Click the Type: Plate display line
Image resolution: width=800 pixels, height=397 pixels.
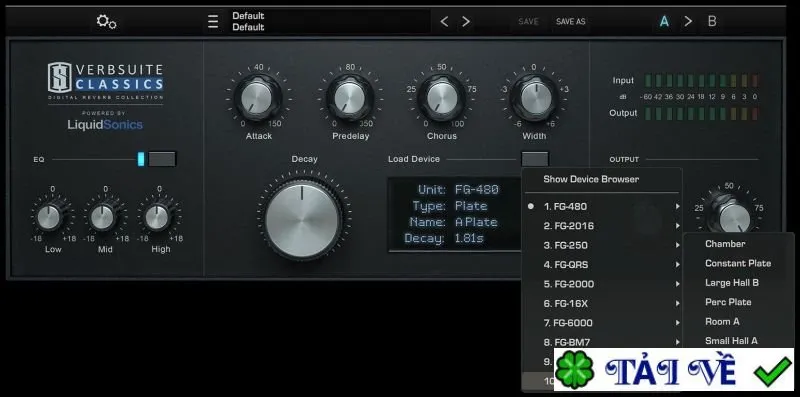tap(450, 206)
